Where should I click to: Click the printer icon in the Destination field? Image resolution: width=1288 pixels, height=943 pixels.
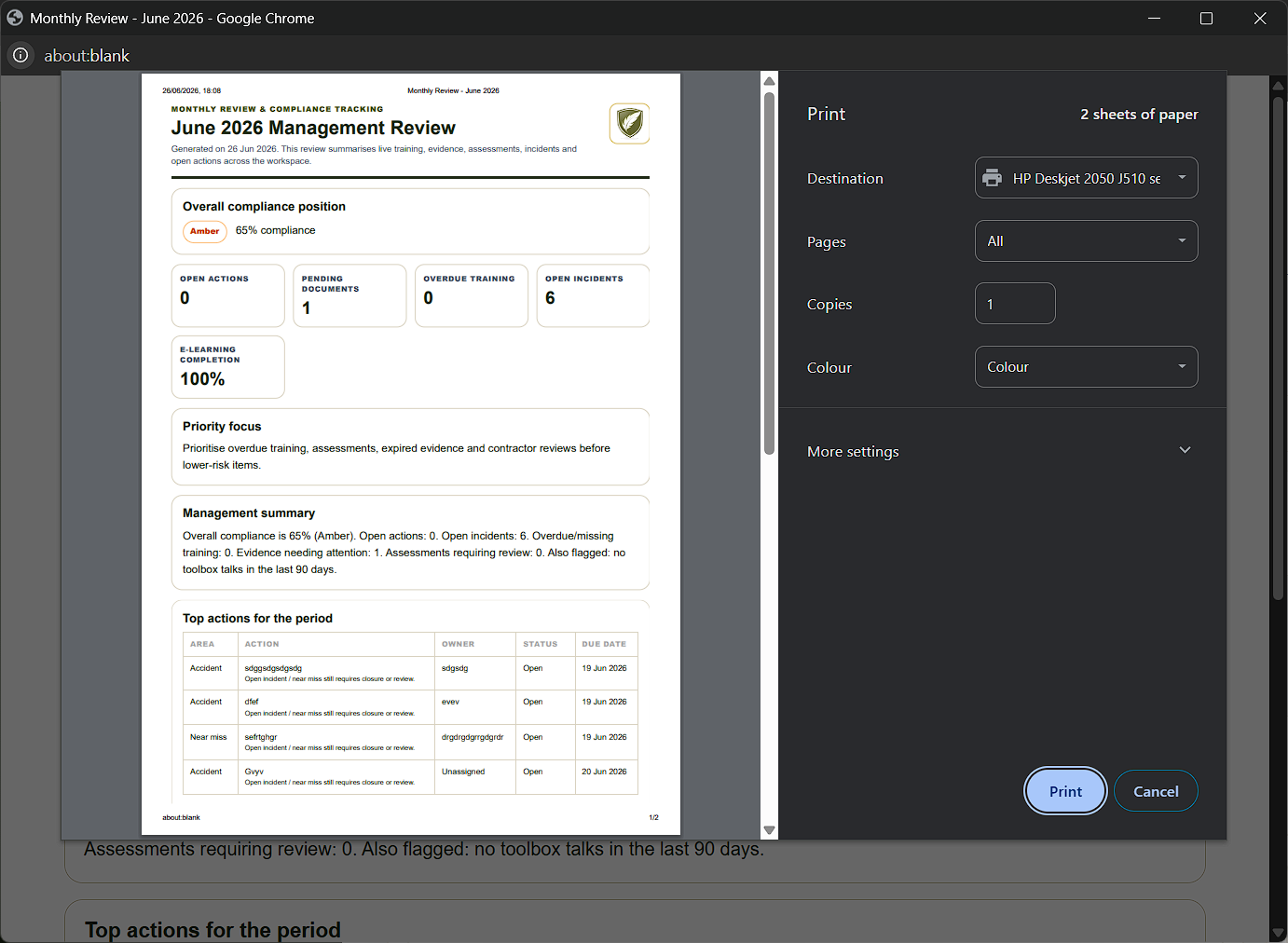(x=993, y=178)
